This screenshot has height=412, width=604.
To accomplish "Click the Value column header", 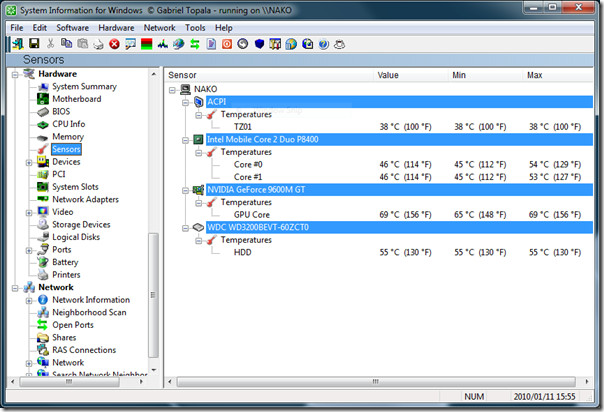I will (411, 75).
